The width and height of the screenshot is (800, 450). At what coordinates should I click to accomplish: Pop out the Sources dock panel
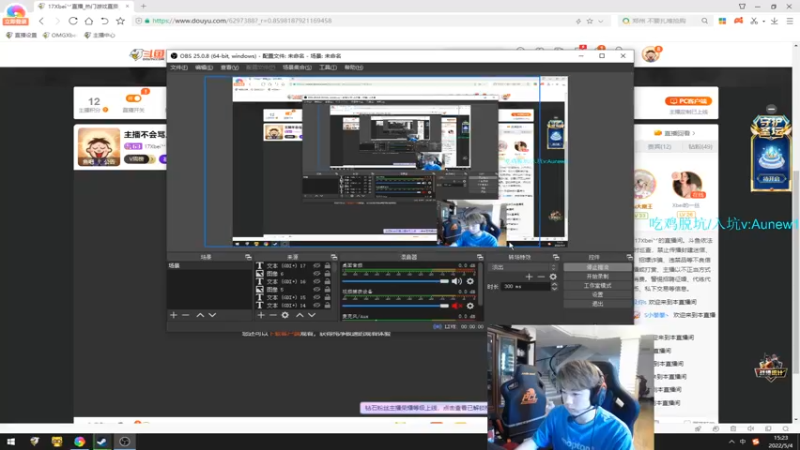point(334,257)
